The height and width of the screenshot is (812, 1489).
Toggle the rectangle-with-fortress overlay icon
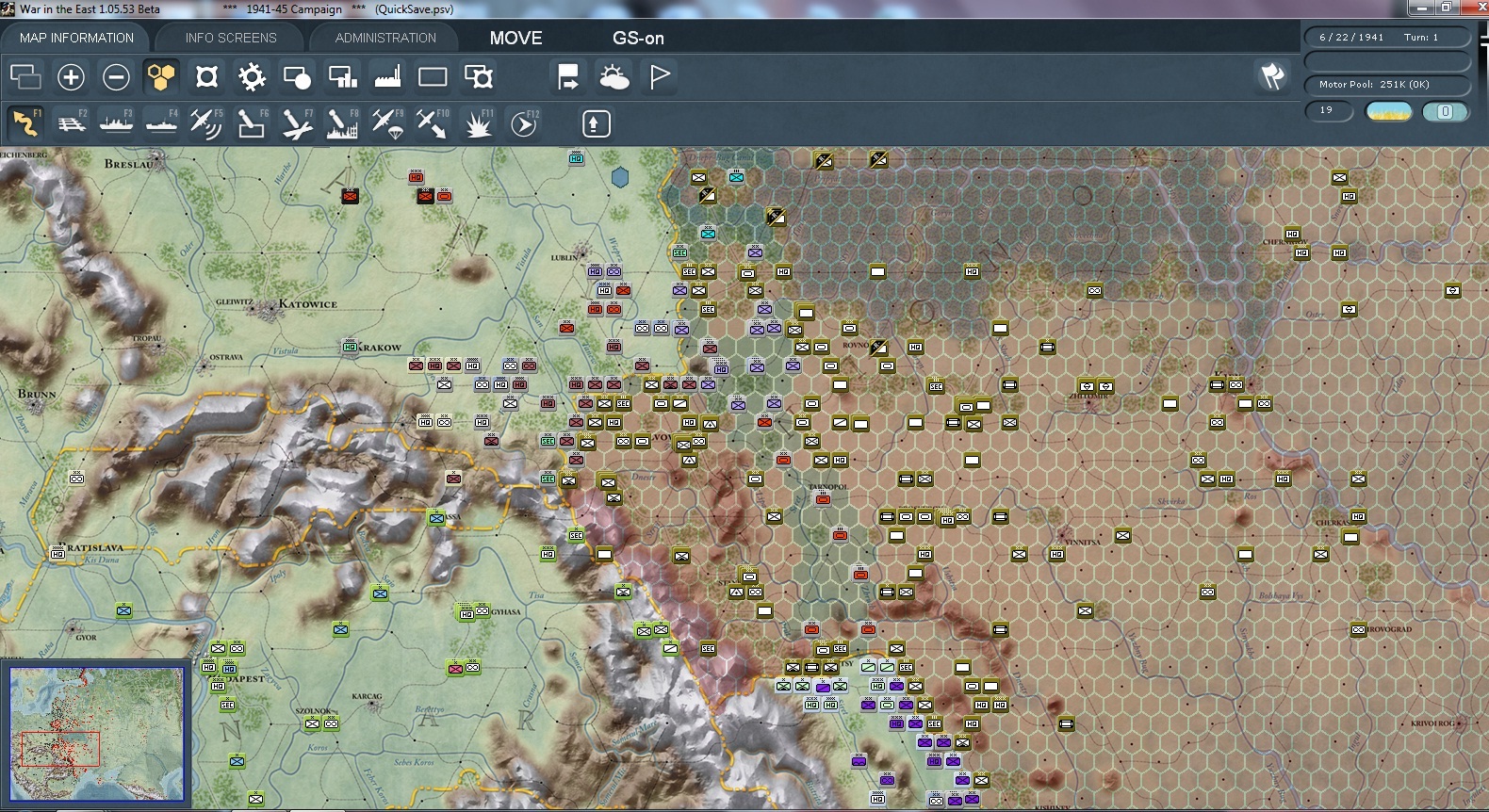[478, 76]
